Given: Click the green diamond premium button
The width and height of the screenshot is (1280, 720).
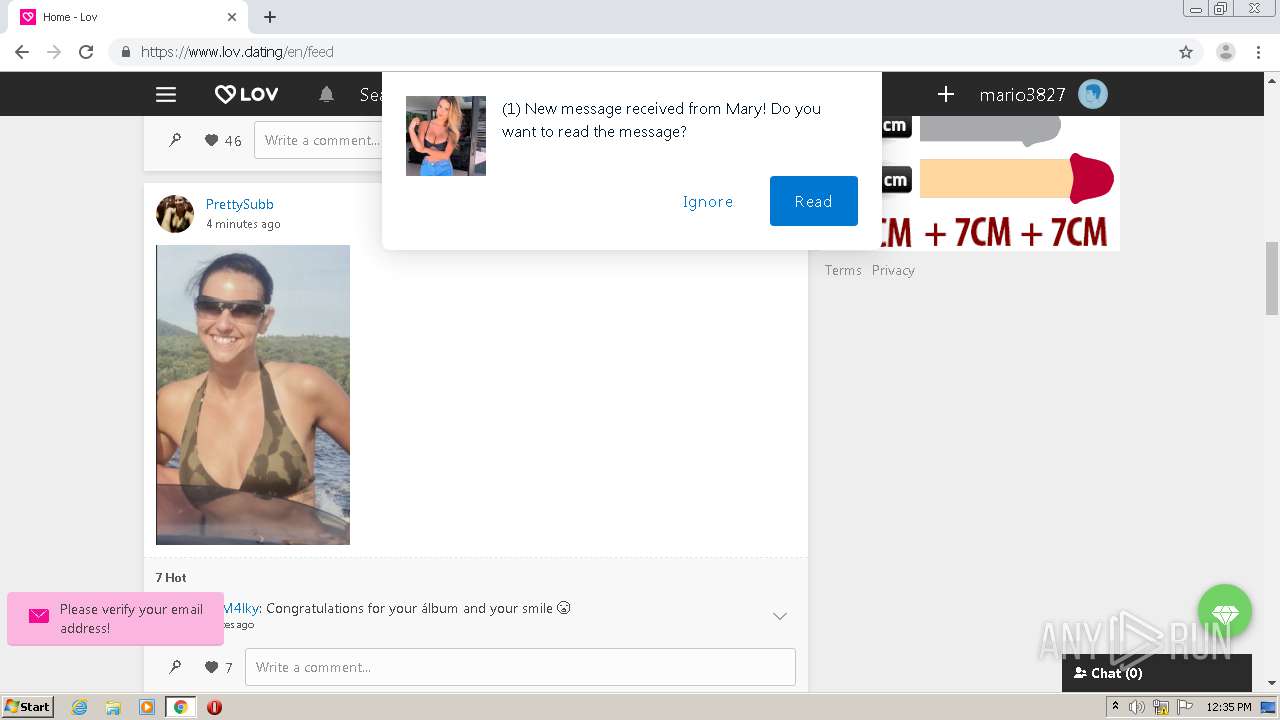Looking at the screenshot, I should pyautogui.click(x=1225, y=611).
